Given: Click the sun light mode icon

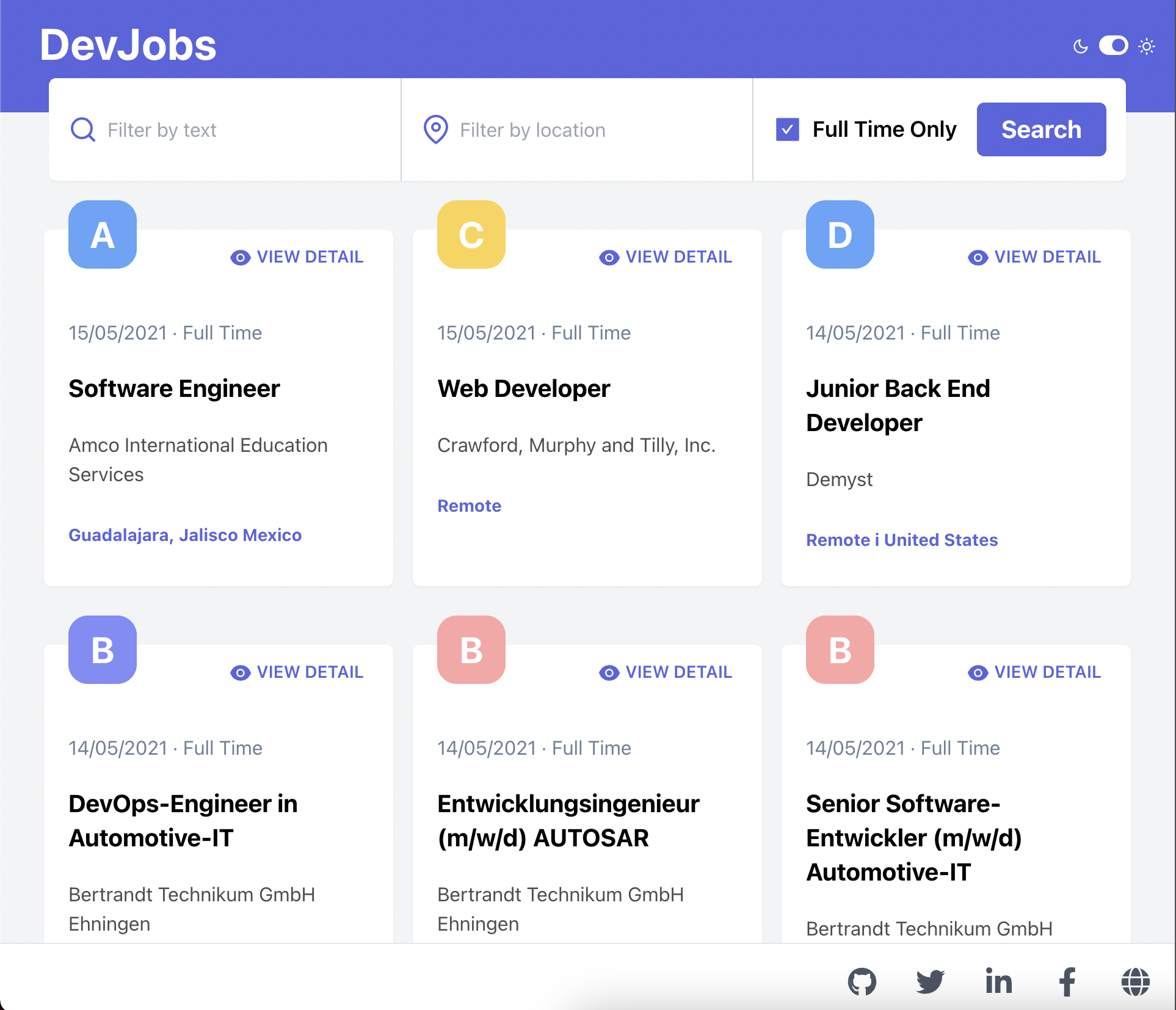Looking at the screenshot, I should (1147, 46).
